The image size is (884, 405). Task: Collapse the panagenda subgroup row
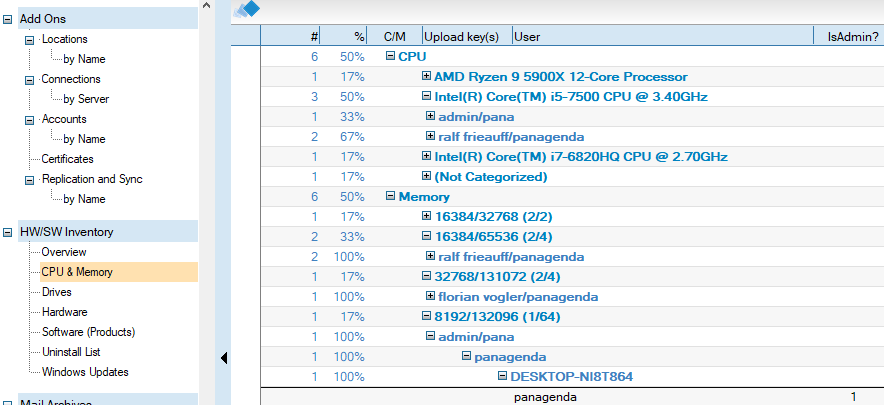pyautogui.click(x=466, y=356)
